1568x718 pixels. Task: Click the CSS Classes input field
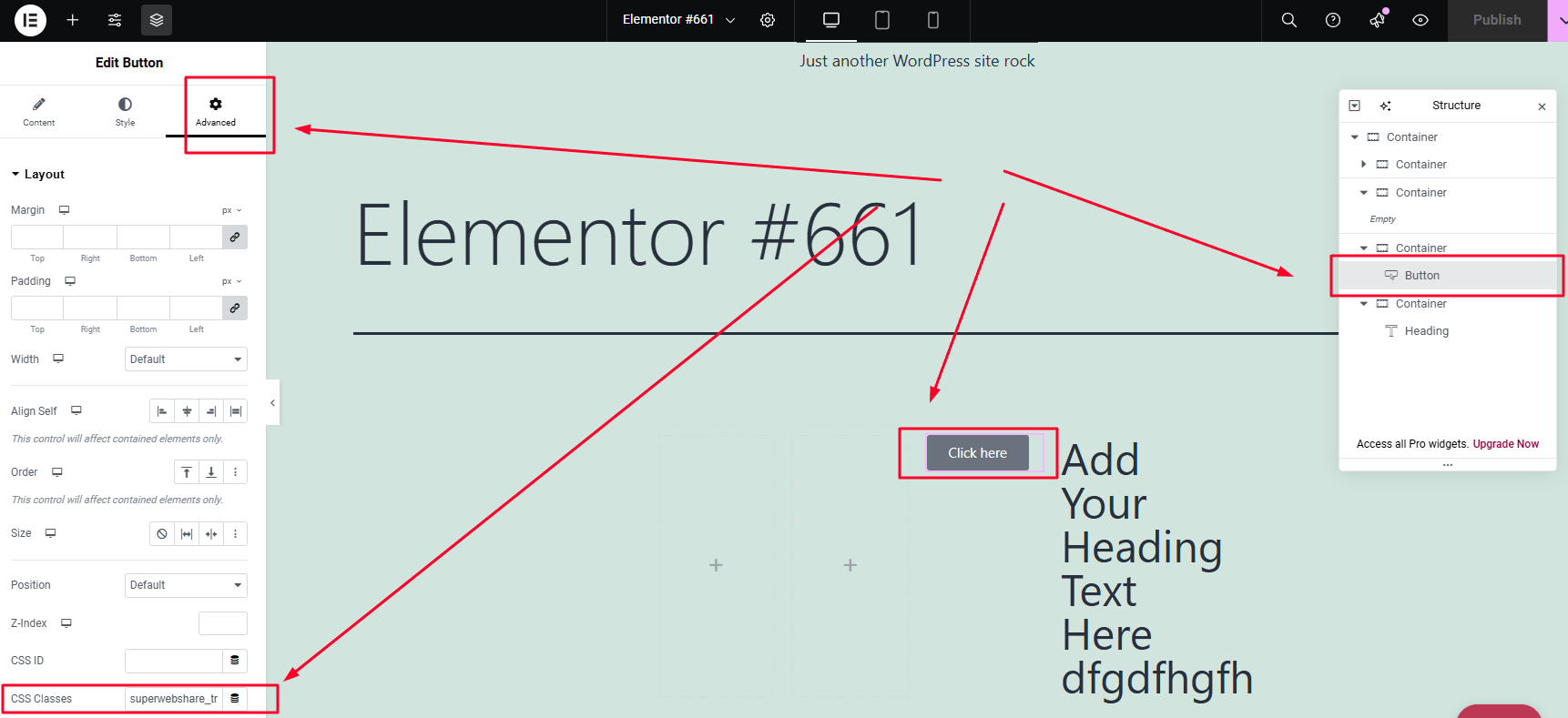(x=174, y=699)
